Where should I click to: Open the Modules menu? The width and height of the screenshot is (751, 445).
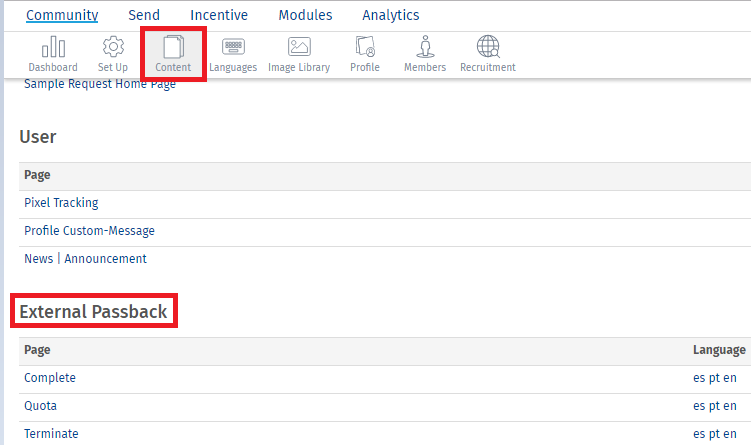[305, 15]
